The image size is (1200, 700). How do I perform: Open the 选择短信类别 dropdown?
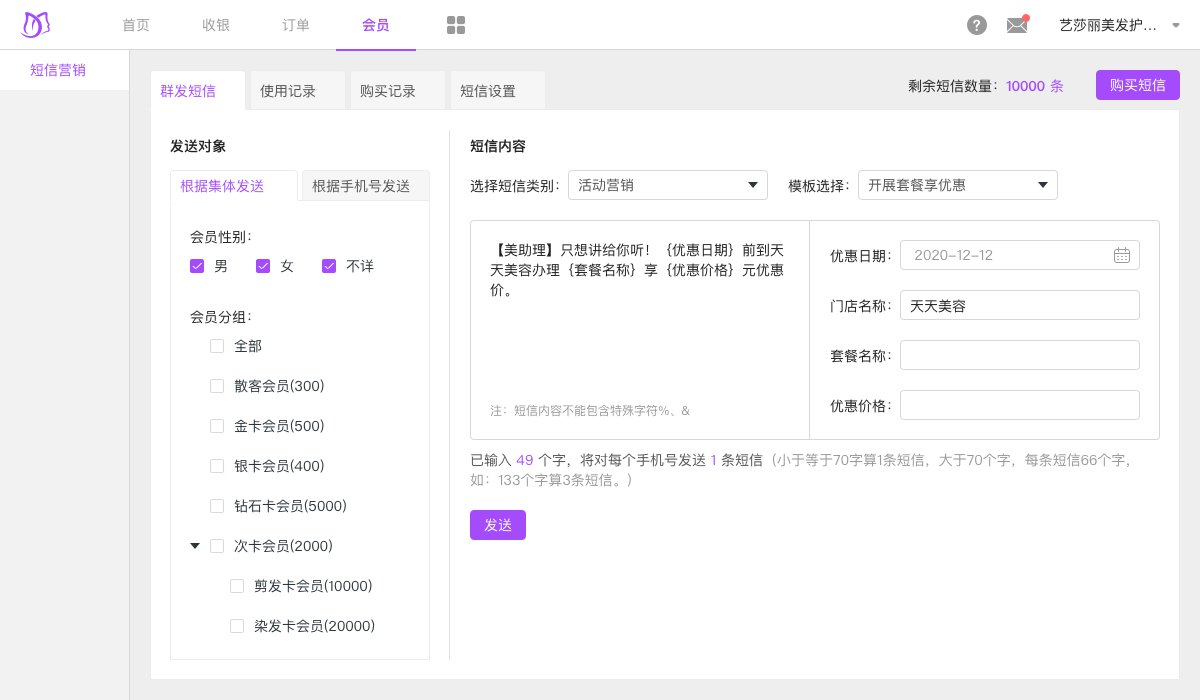667,185
